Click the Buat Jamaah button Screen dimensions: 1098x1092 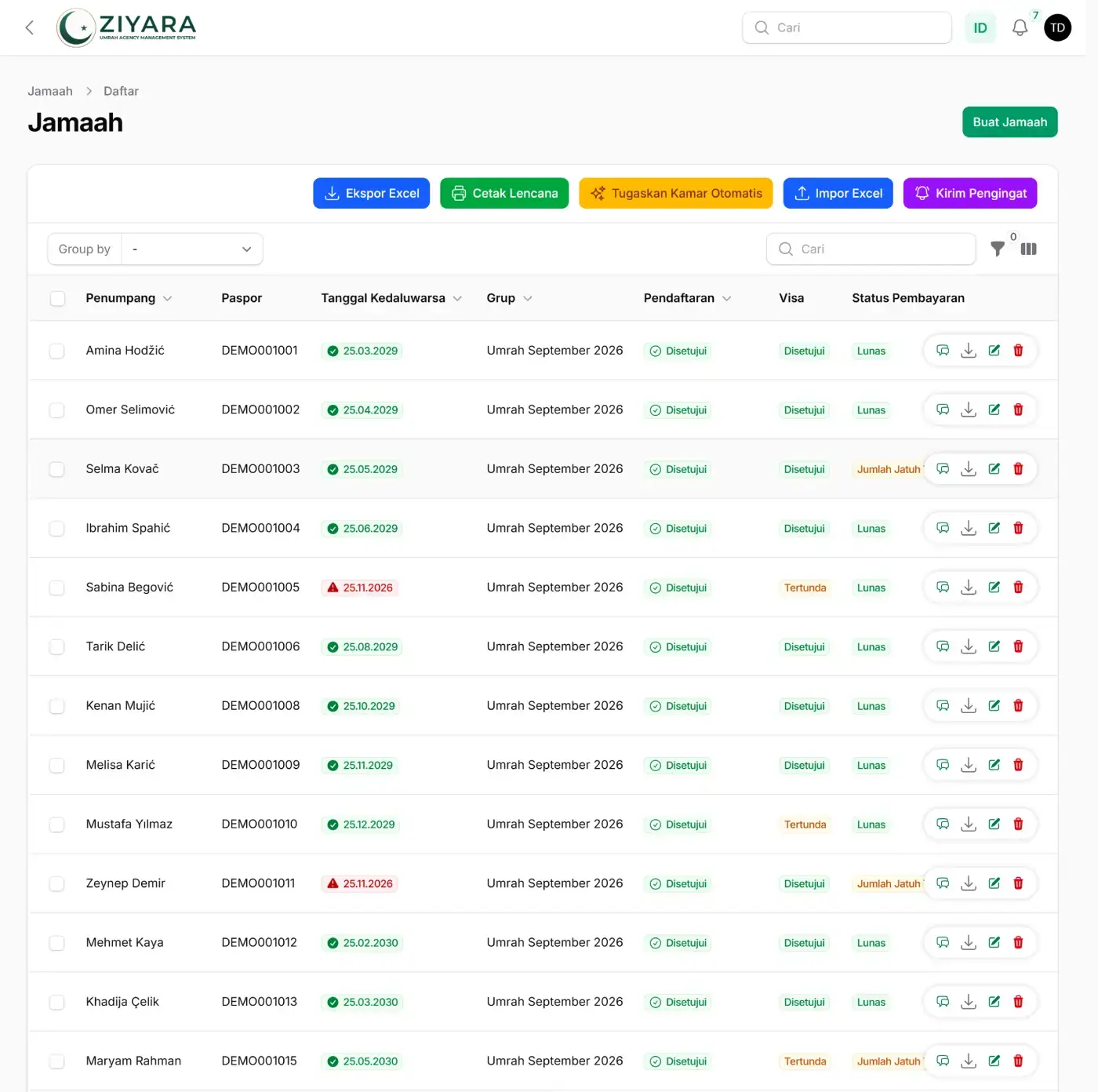[1010, 122]
